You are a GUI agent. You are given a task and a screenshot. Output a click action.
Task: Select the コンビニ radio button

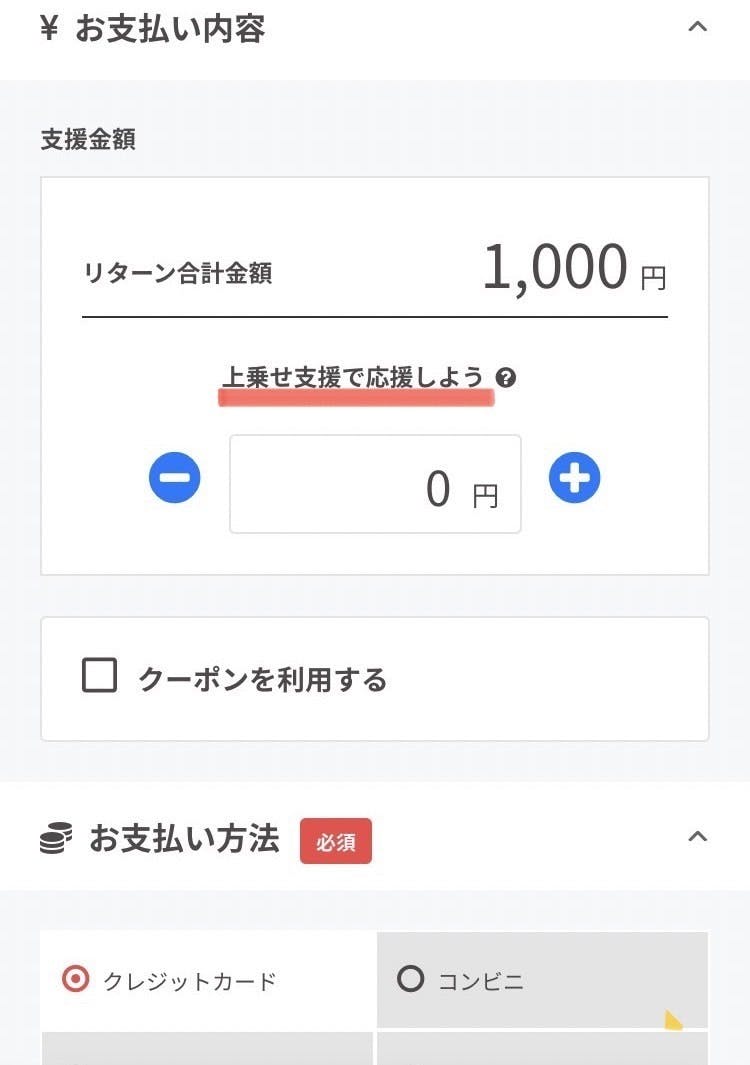[411, 979]
